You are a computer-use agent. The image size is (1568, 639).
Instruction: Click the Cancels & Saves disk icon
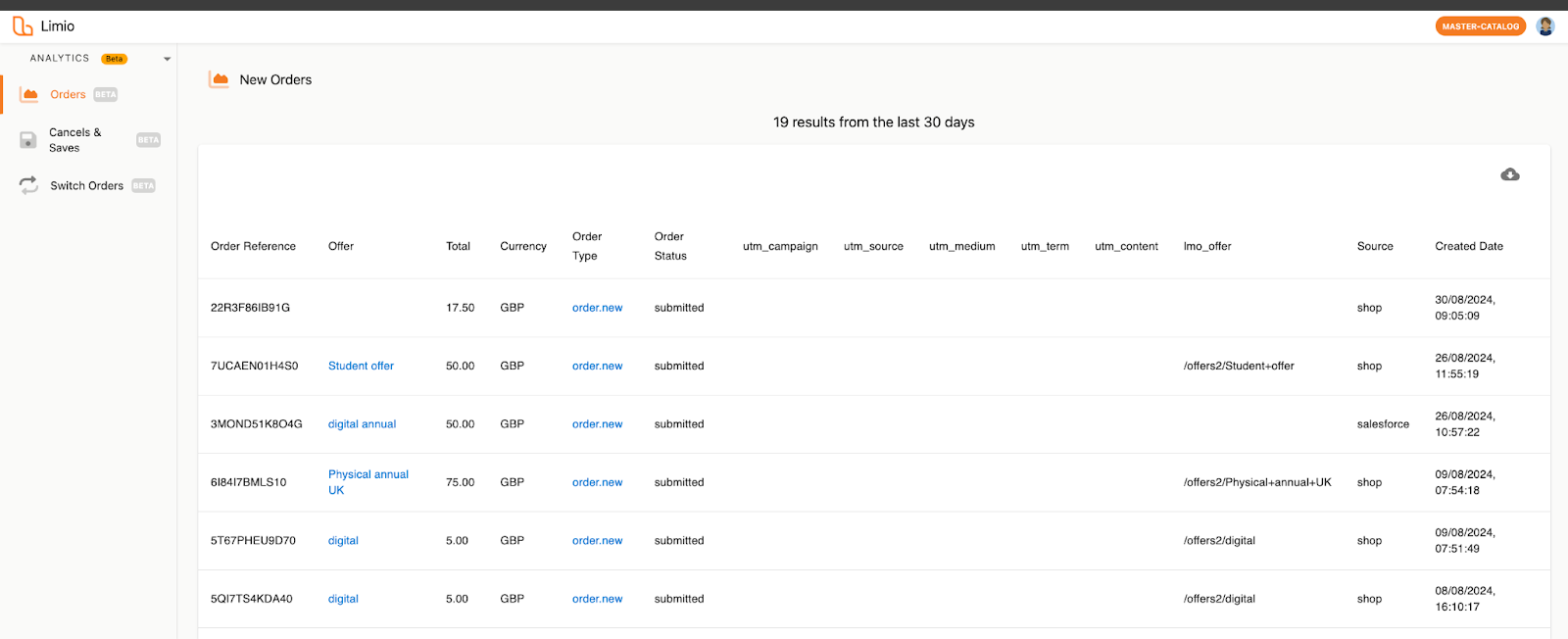[28, 140]
